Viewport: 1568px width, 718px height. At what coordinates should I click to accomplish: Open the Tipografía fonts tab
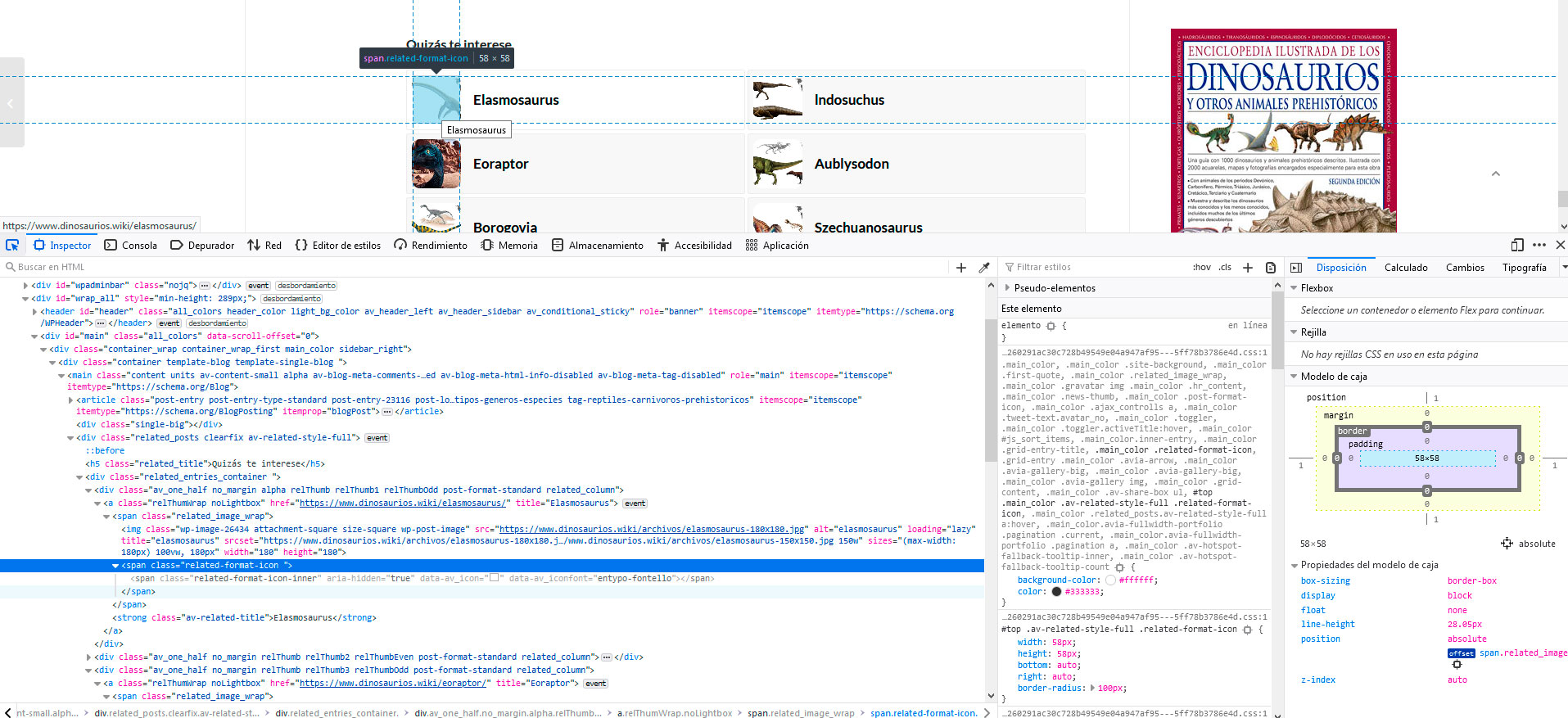[1524, 268]
